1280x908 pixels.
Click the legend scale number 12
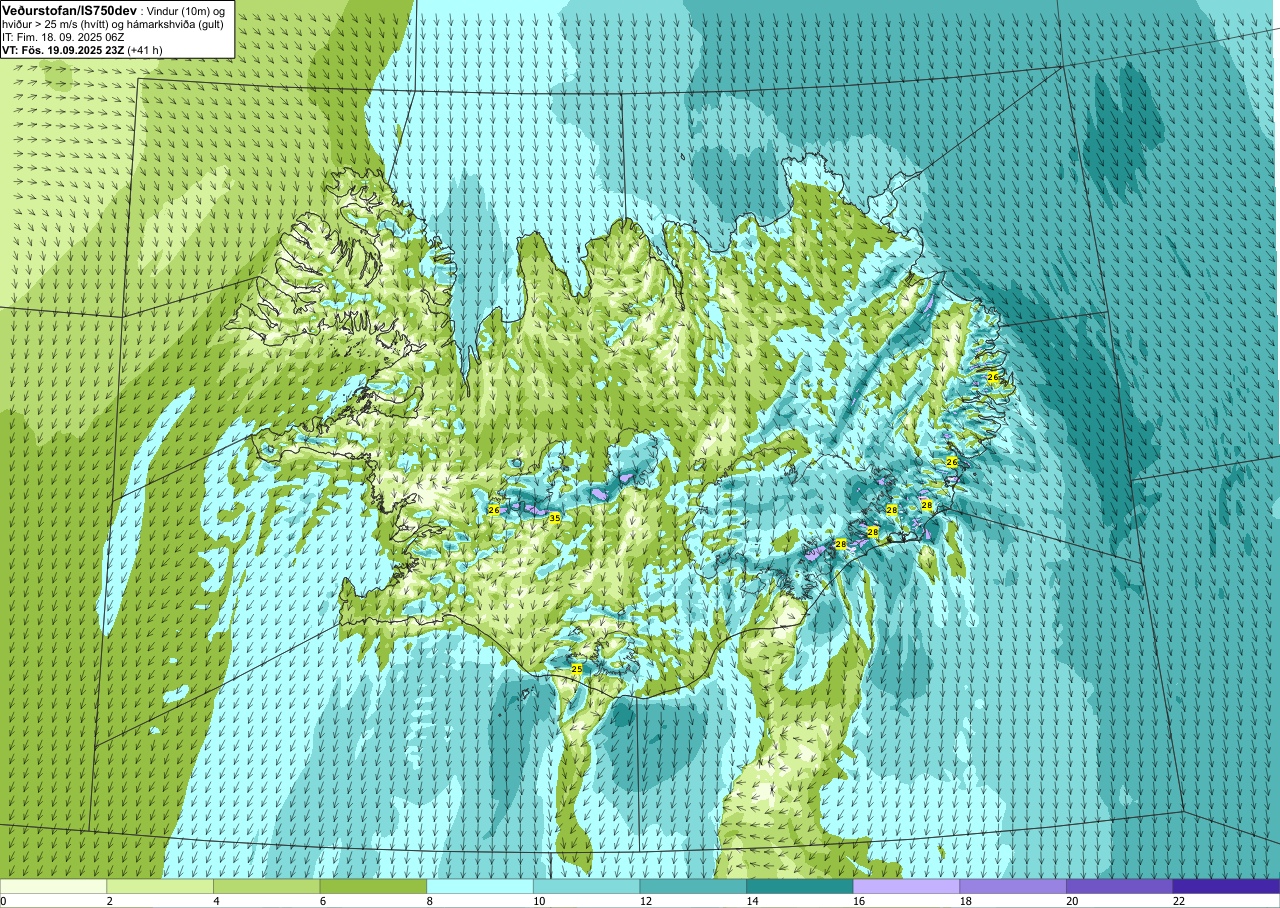pos(646,901)
